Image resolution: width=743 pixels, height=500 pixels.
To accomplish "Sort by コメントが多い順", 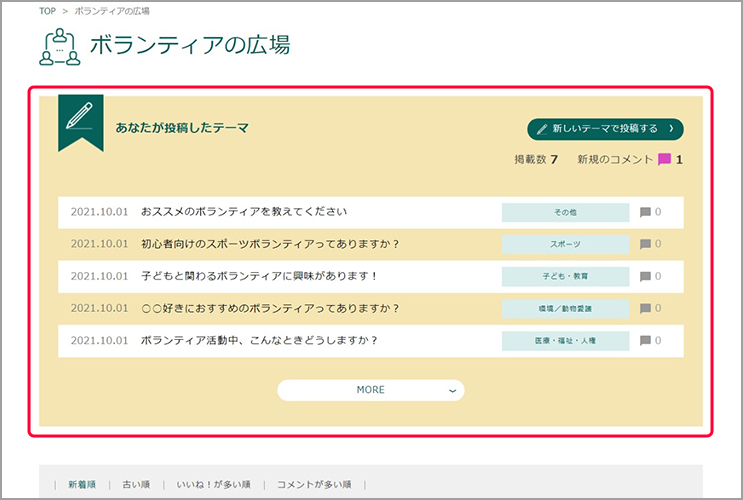I will [x=313, y=484].
